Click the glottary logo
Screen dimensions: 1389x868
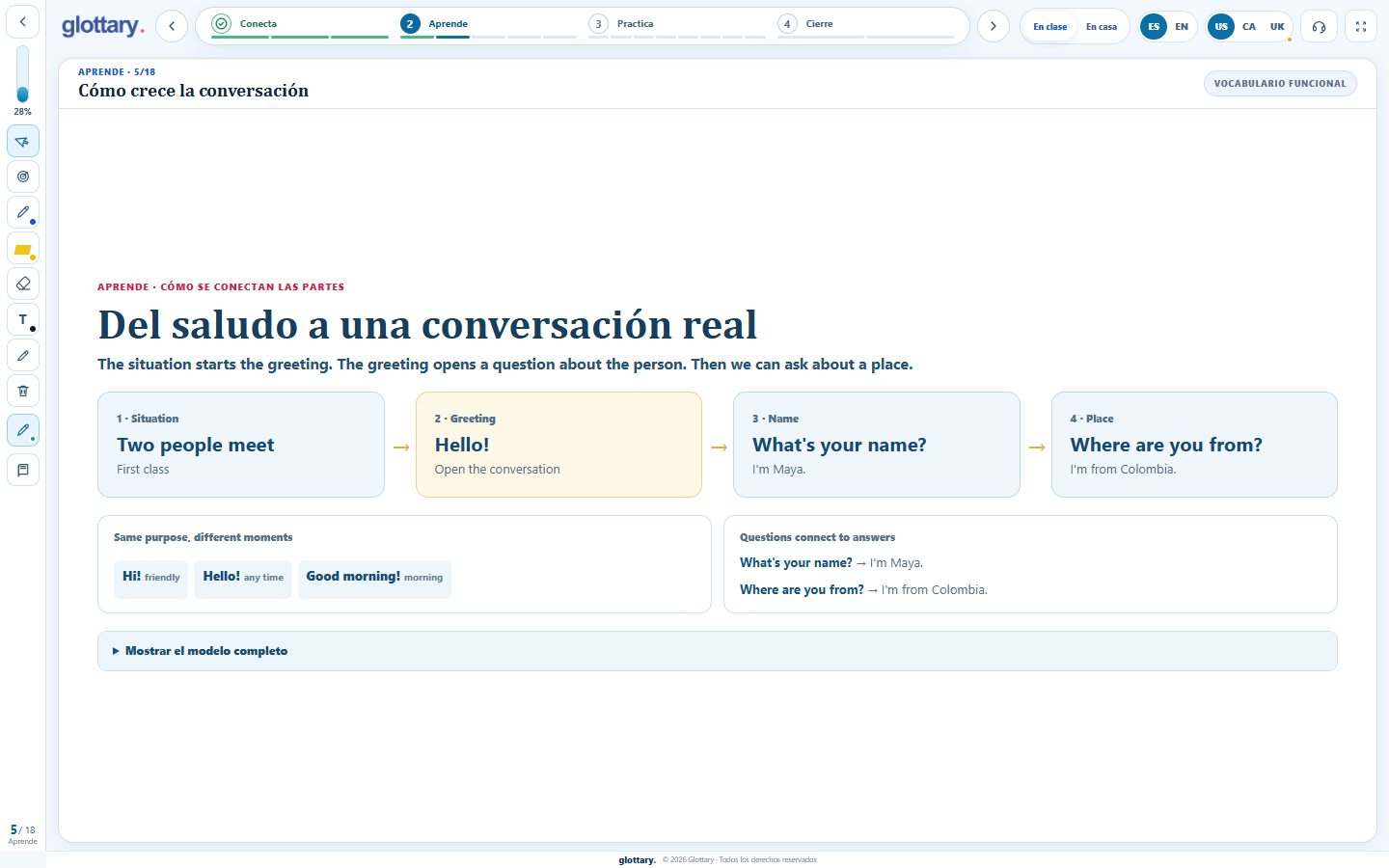click(102, 26)
